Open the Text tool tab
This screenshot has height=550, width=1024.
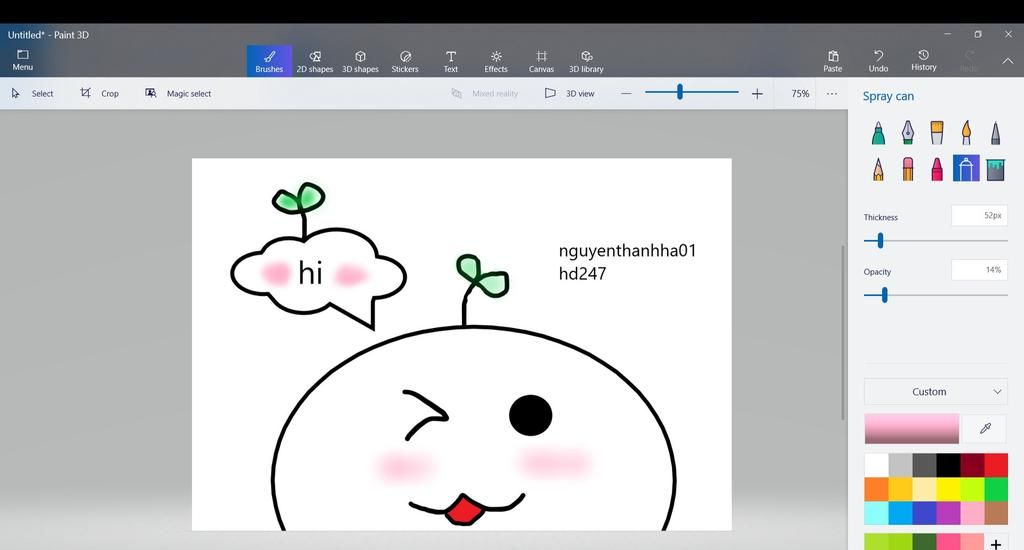[x=451, y=61]
